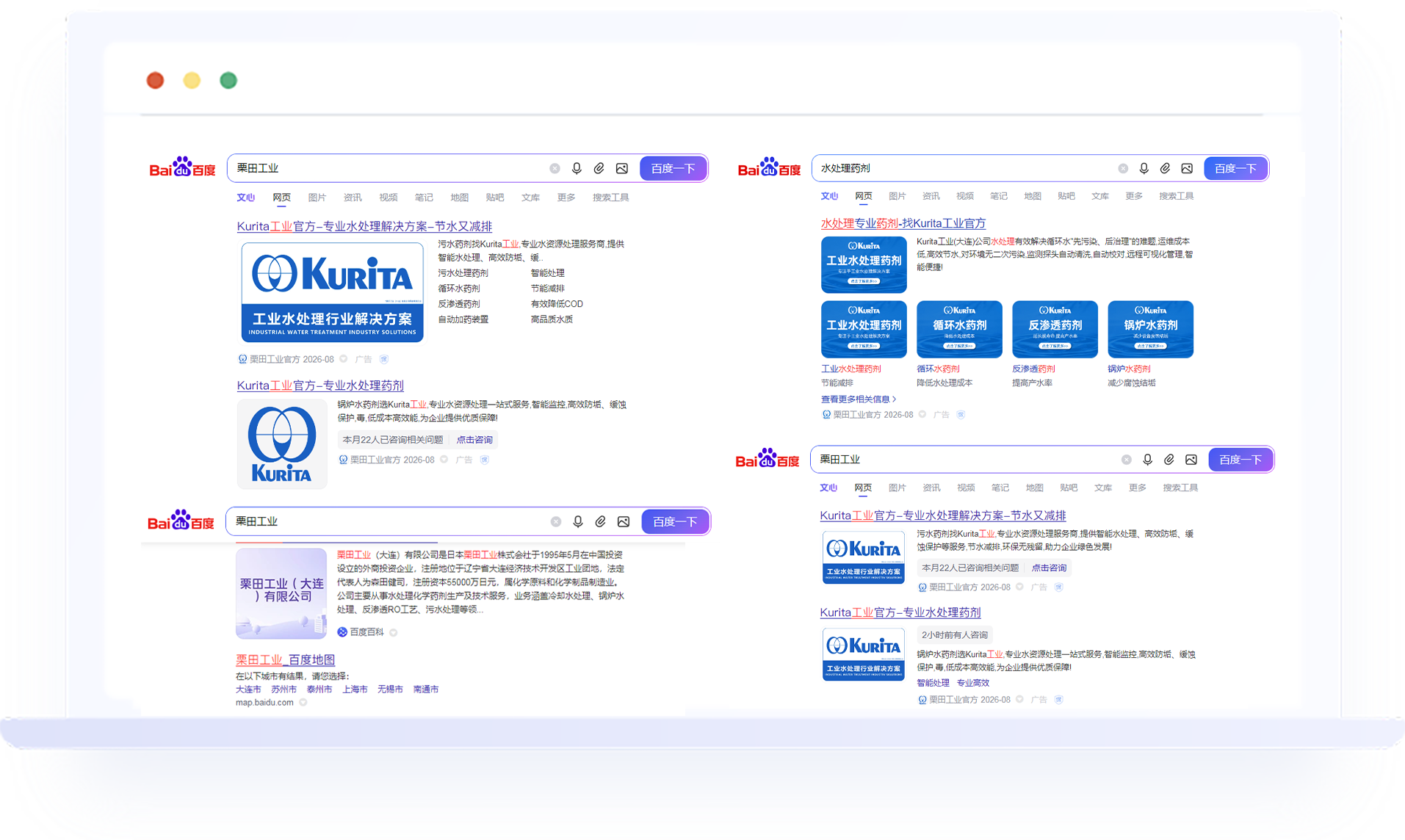Open the 文心 tab in the upper-left panel
This screenshot has width=1405, height=840.
point(246,198)
